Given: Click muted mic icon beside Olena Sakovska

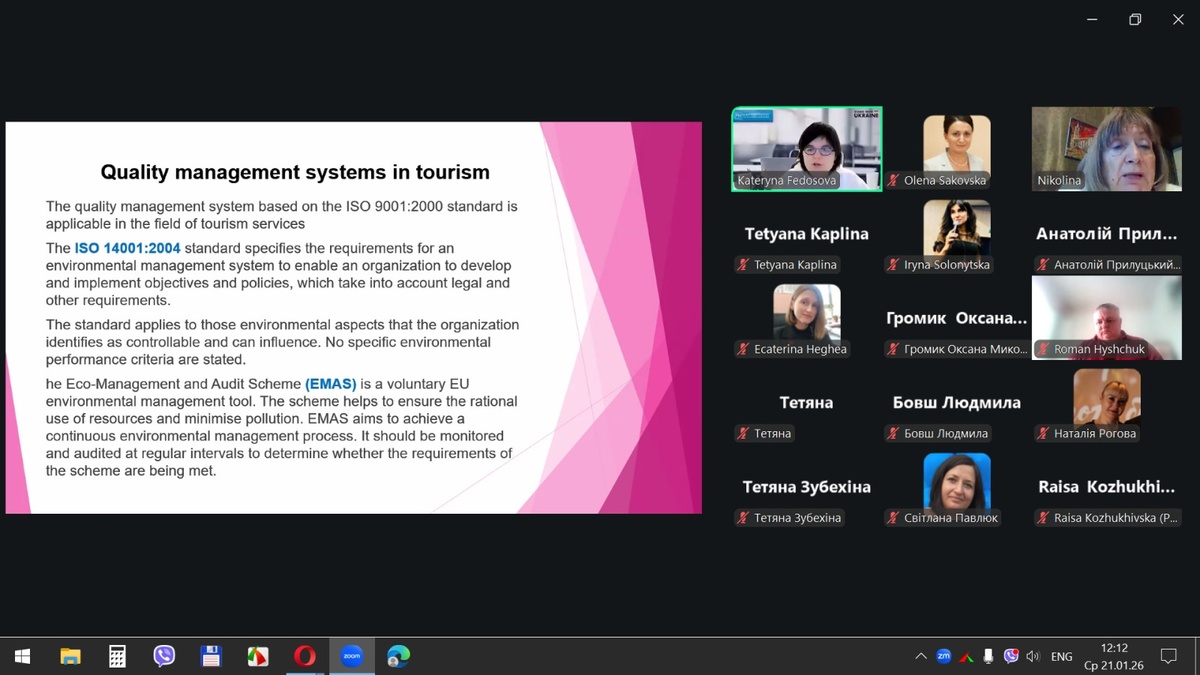Looking at the screenshot, I should (x=894, y=181).
